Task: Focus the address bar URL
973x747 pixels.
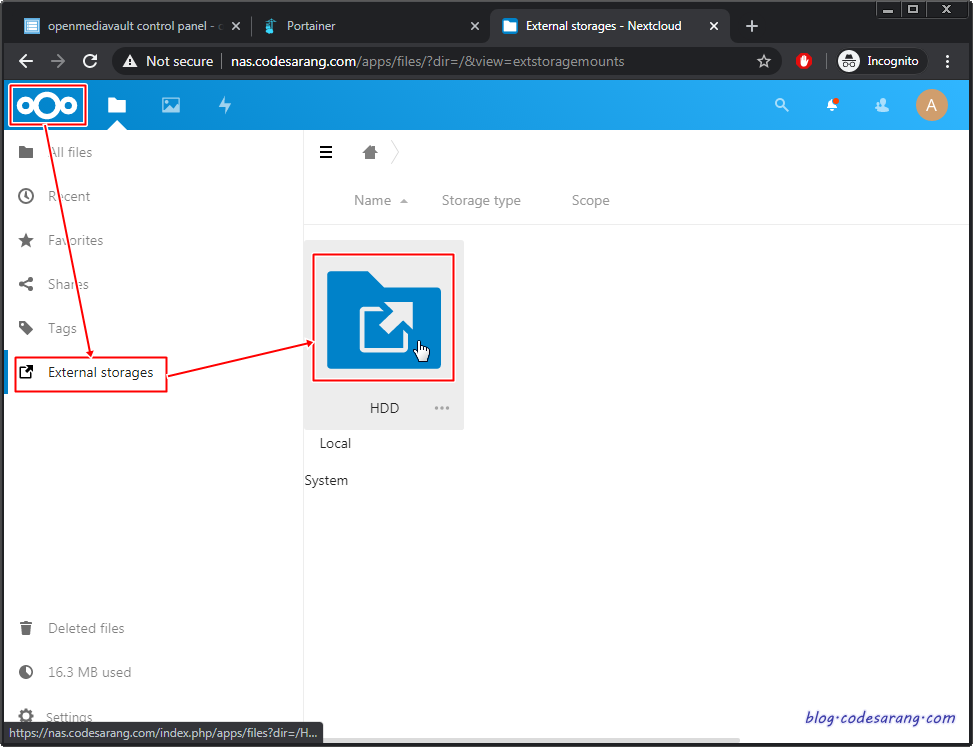Action: 428,61
